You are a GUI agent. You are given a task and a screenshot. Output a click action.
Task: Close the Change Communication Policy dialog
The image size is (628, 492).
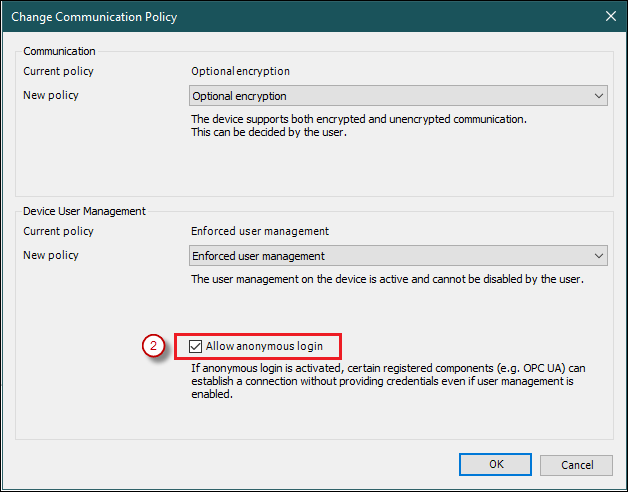(609, 16)
